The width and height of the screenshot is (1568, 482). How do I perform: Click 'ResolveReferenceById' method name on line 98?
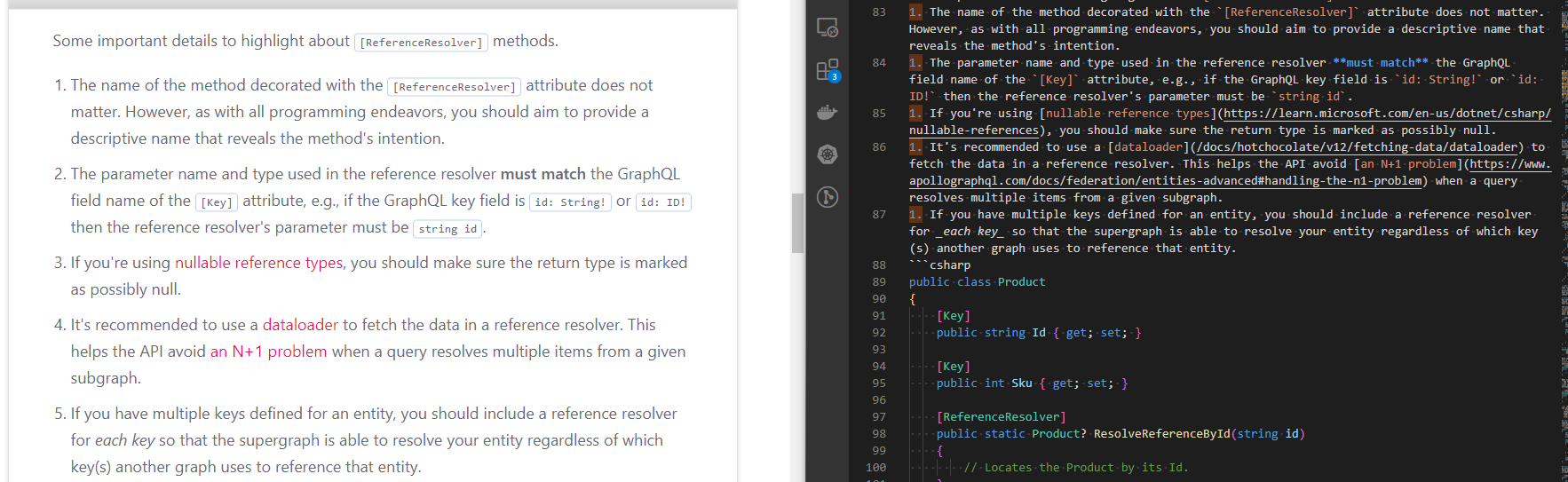point(1161,434)
